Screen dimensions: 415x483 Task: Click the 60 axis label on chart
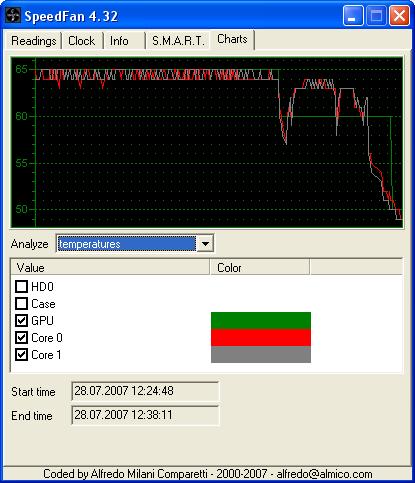21,116
